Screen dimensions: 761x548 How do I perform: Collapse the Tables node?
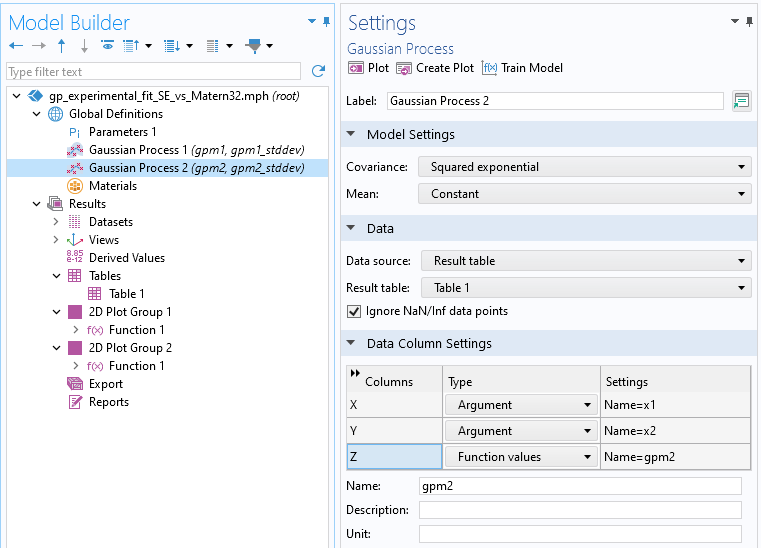coord(57,276)
